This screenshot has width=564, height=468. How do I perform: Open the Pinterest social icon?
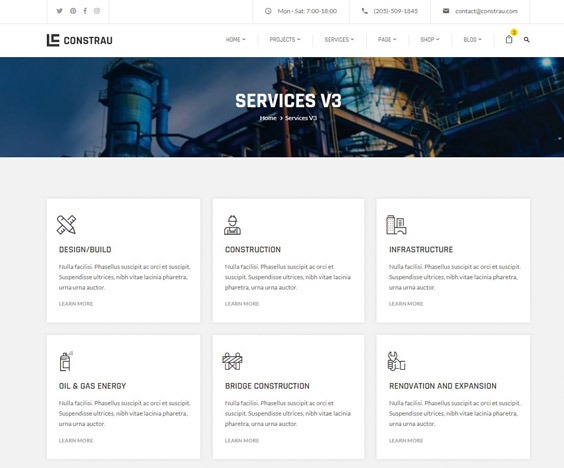click(x=73, y=11)
